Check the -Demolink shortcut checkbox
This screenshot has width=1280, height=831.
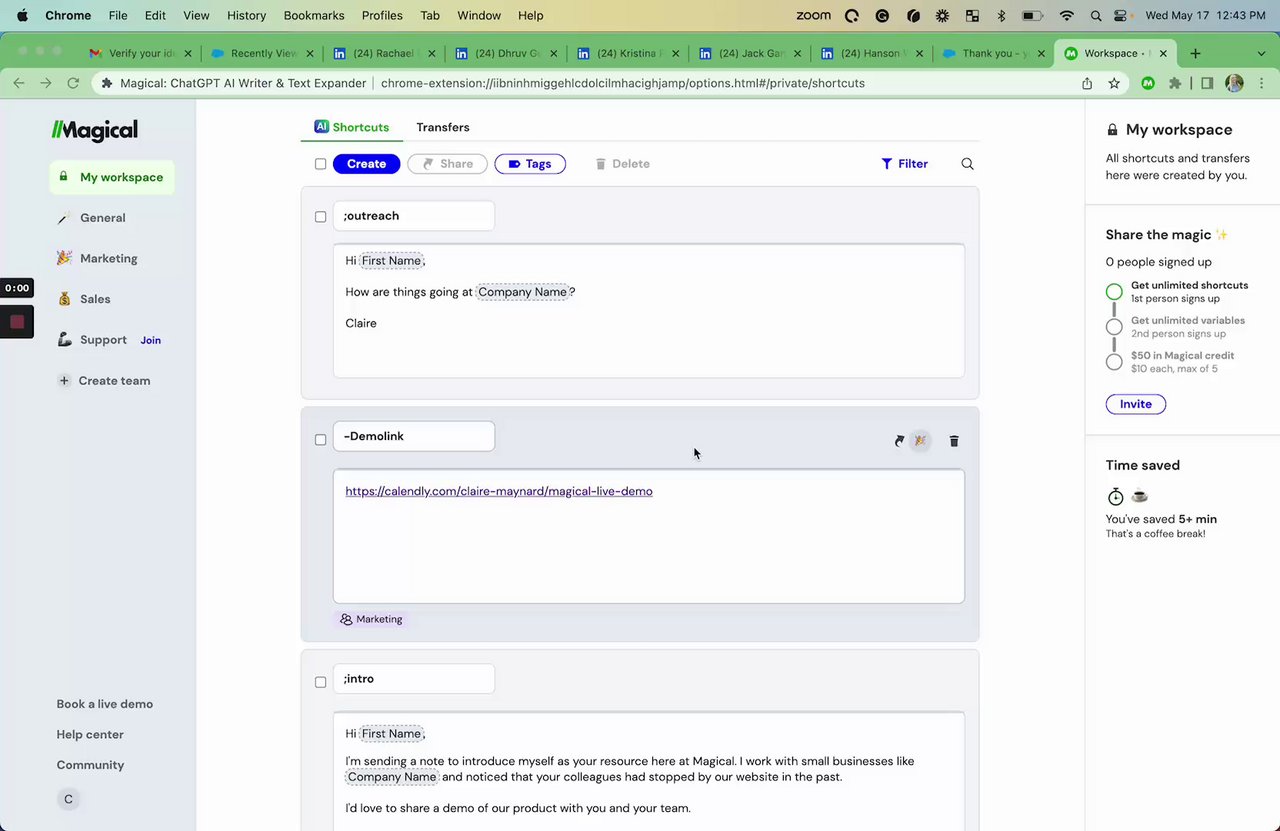(x=320, y=439)
